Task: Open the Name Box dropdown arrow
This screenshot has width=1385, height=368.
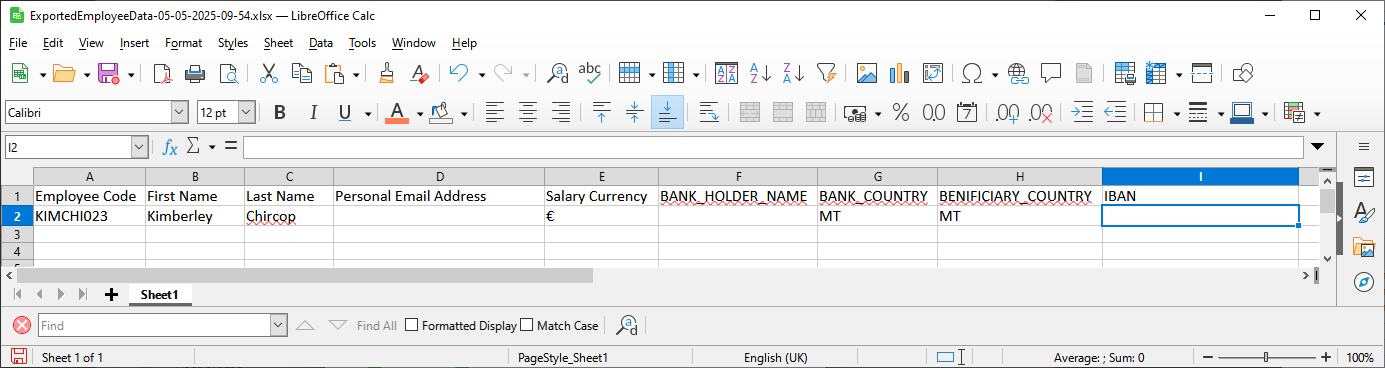Action: coord(140,147)
